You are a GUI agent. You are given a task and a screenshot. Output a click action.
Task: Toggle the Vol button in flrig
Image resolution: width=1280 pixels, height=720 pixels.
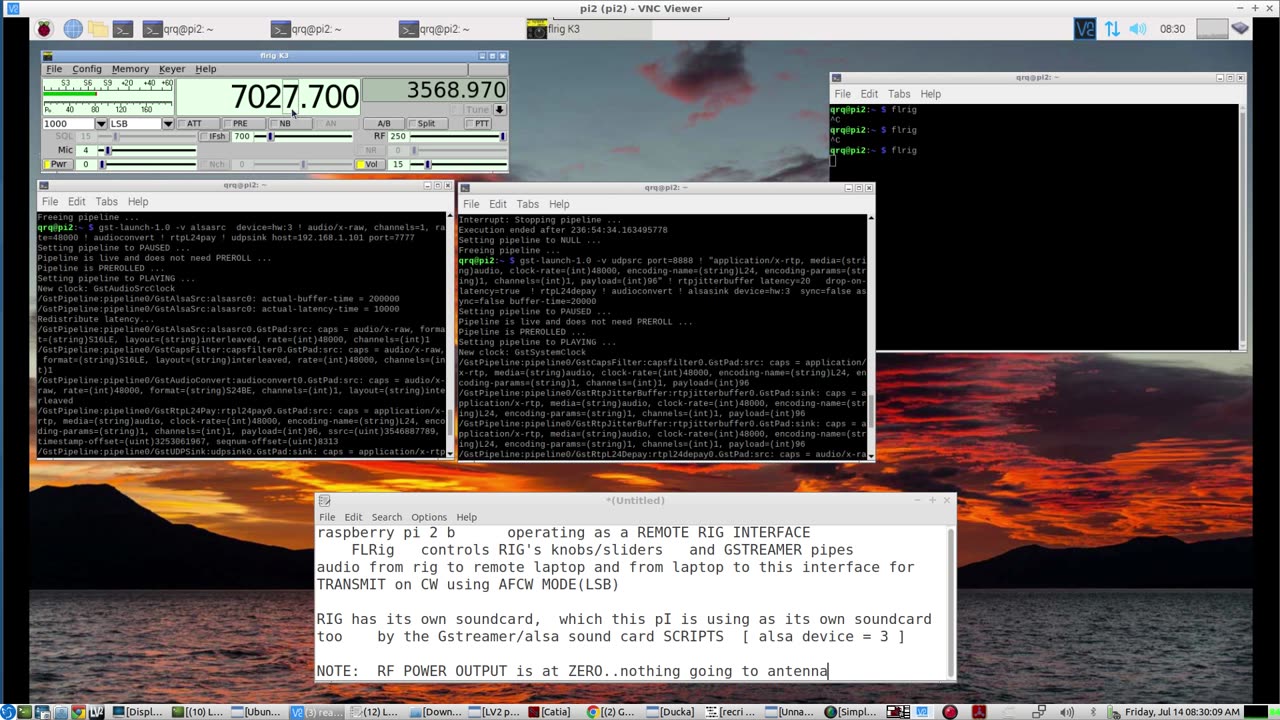click(x=370, y=164)
